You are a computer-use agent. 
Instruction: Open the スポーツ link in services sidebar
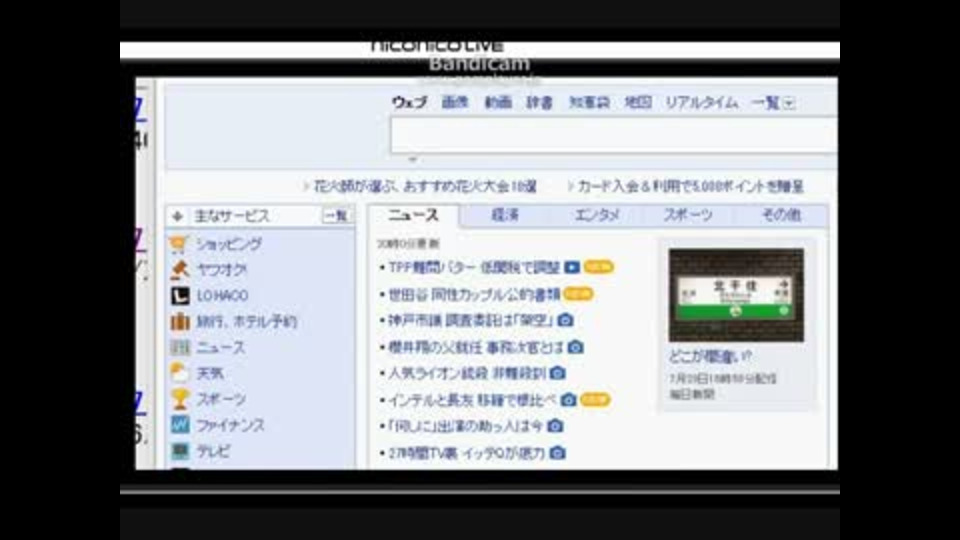point(221,399)
